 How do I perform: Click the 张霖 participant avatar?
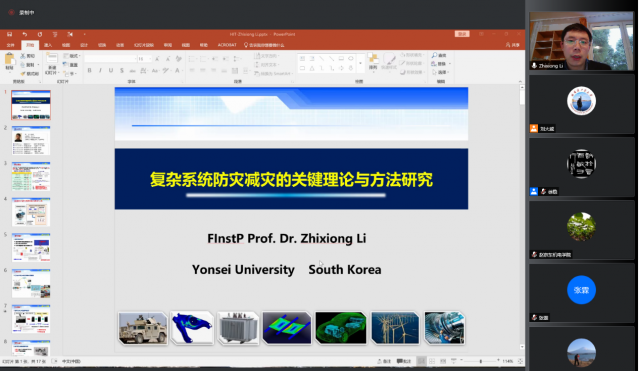pyautogui.click(x=581, y=290)
